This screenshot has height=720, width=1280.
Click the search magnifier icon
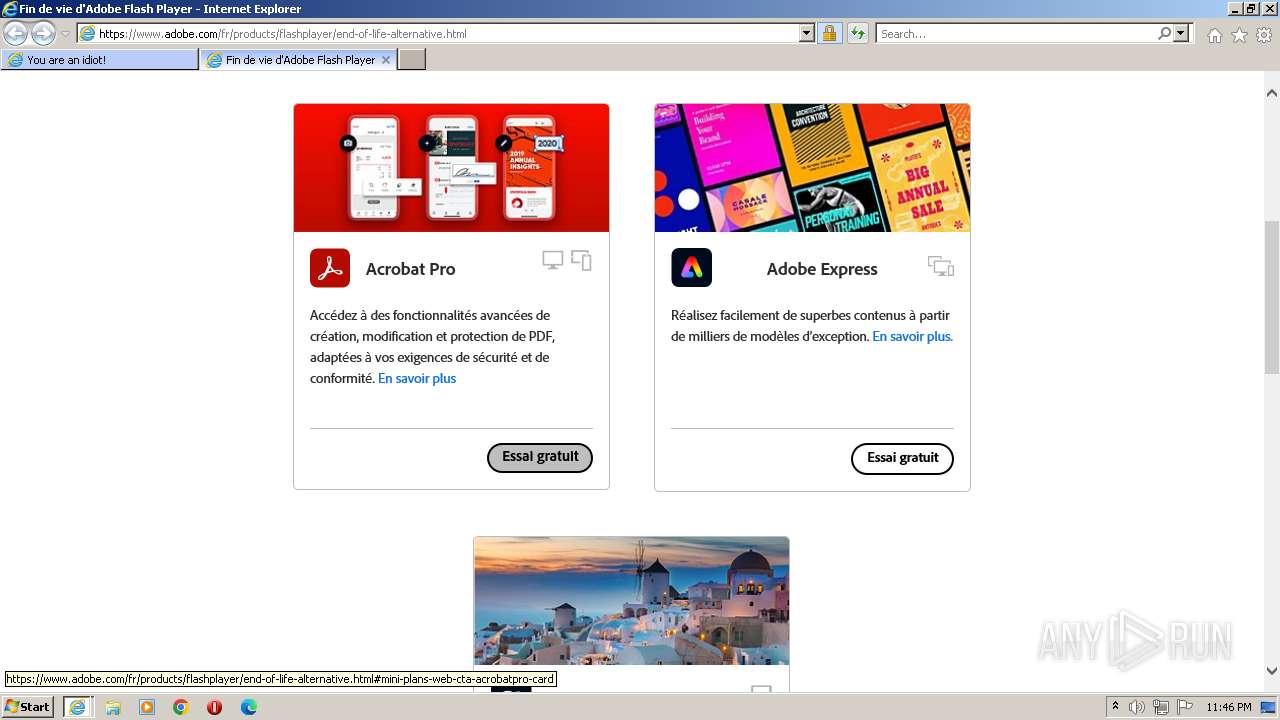click(x=1164, y=34)
